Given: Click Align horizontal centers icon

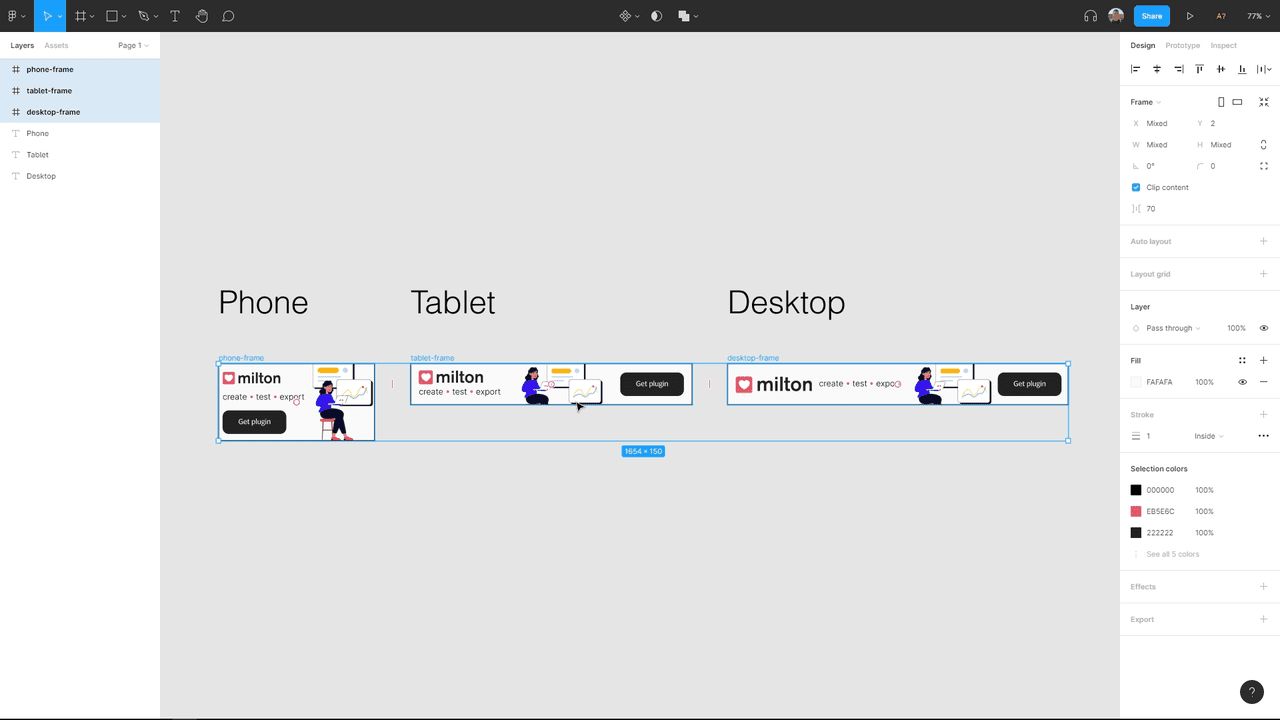Looking at the screenshot, I should click(1157, 69).
